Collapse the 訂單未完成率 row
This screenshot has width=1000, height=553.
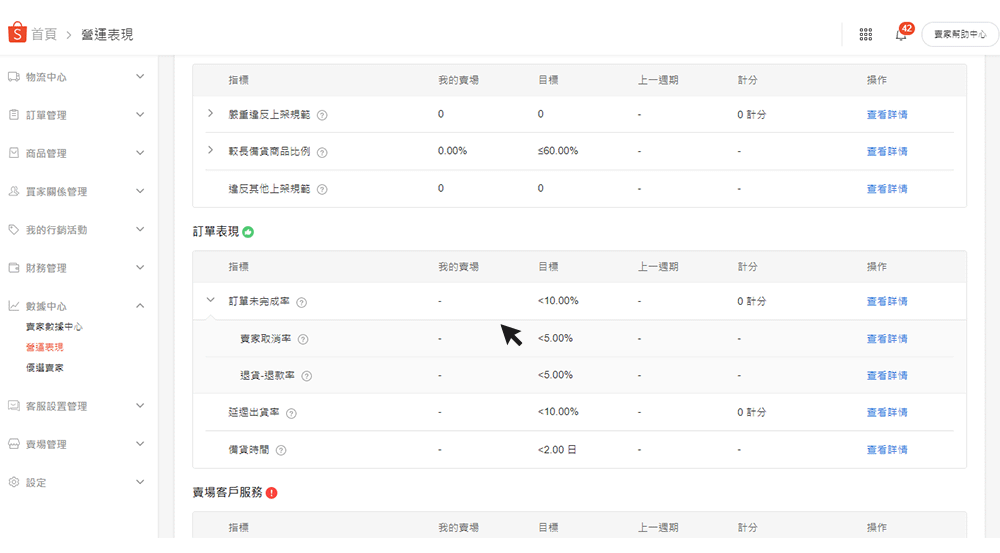tap(210, 300)
